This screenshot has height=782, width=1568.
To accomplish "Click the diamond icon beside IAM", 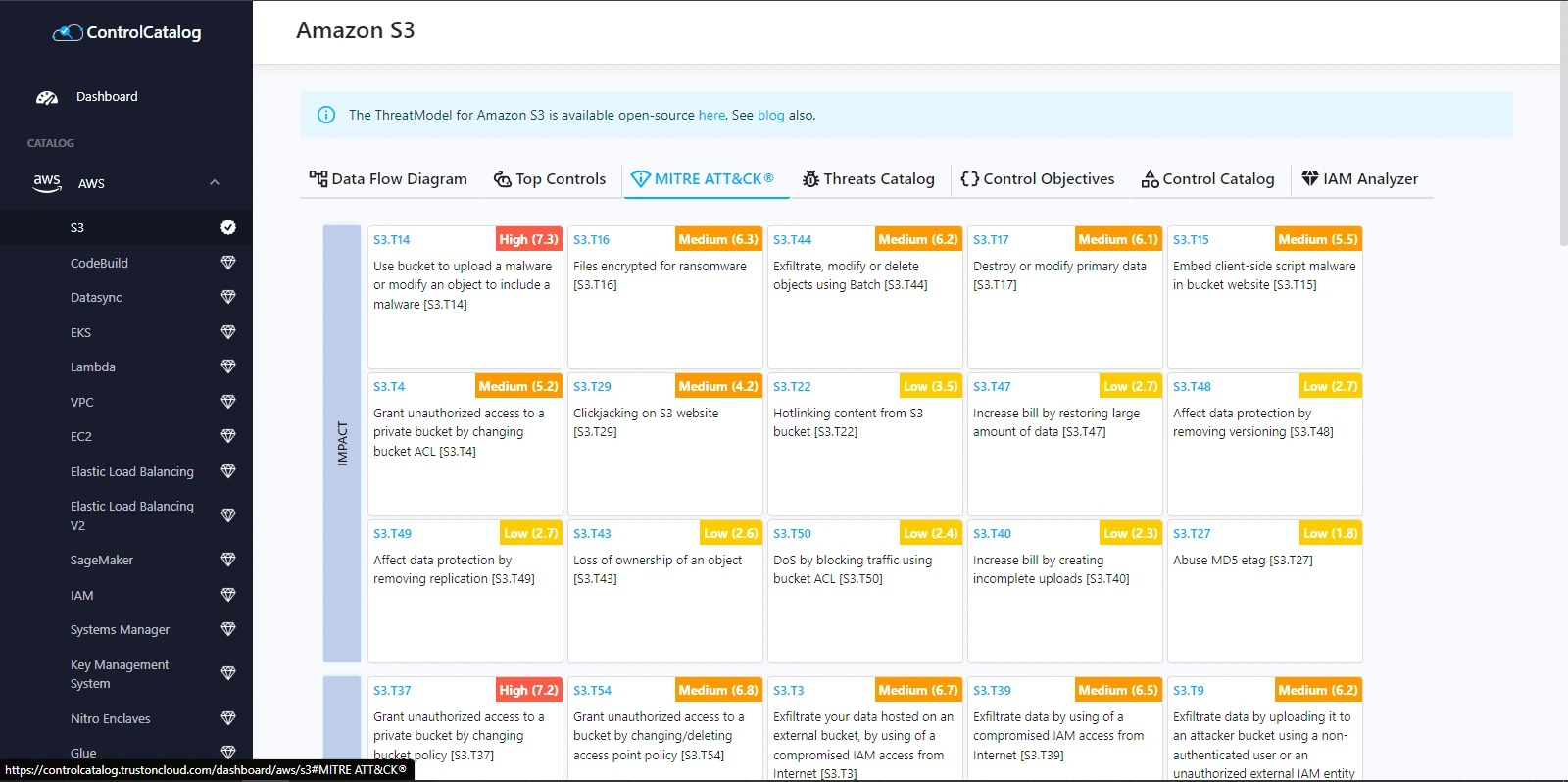I will click(x=228, y=595).
